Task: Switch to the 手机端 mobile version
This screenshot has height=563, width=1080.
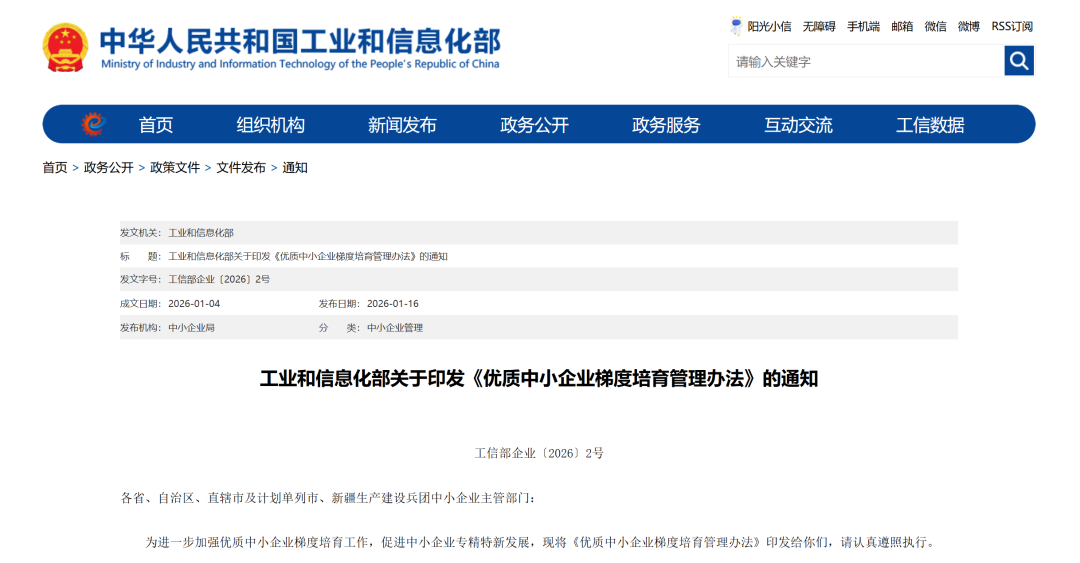Action: pos(863,27)
